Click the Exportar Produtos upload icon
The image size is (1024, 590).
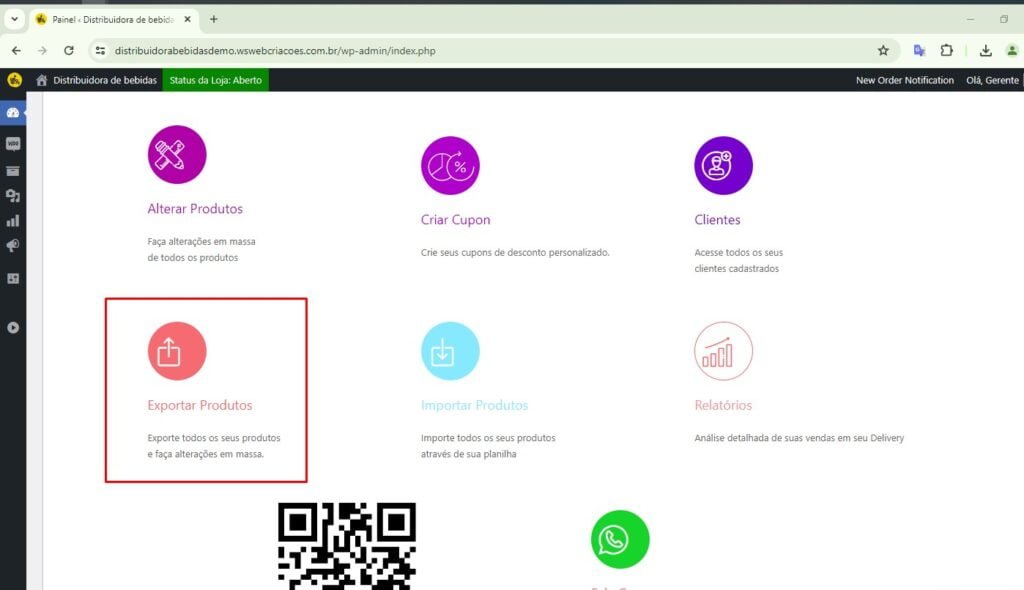(x=177, y=351)
